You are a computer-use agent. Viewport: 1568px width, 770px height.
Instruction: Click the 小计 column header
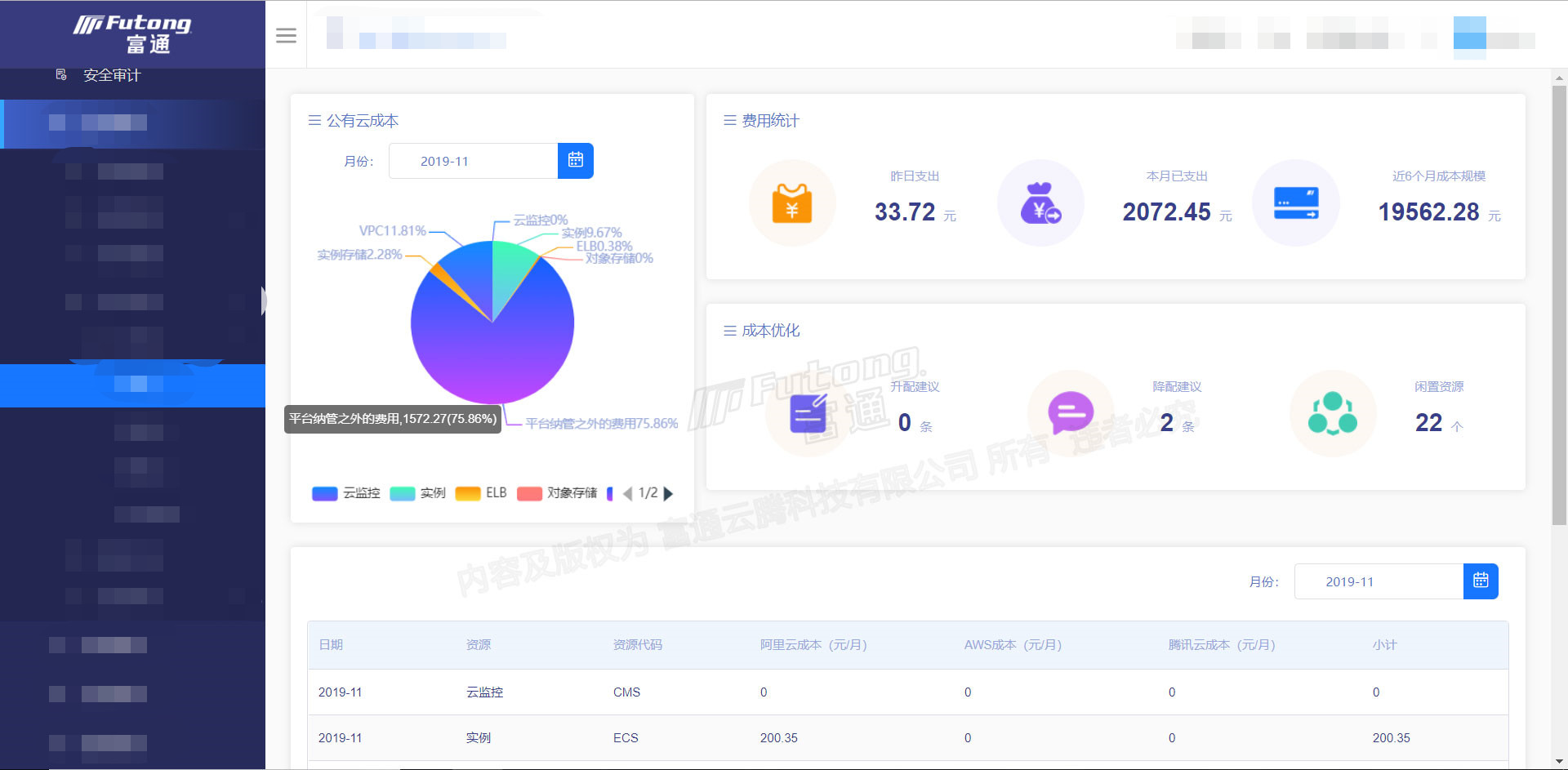[x=1385, y=645]
